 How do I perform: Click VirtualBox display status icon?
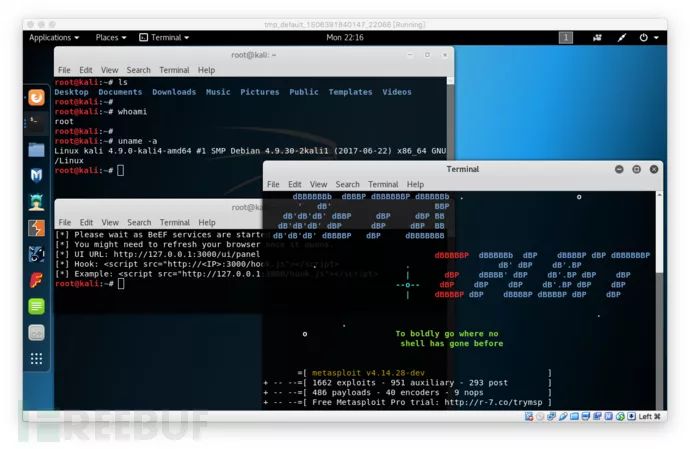tap(586, 416)
